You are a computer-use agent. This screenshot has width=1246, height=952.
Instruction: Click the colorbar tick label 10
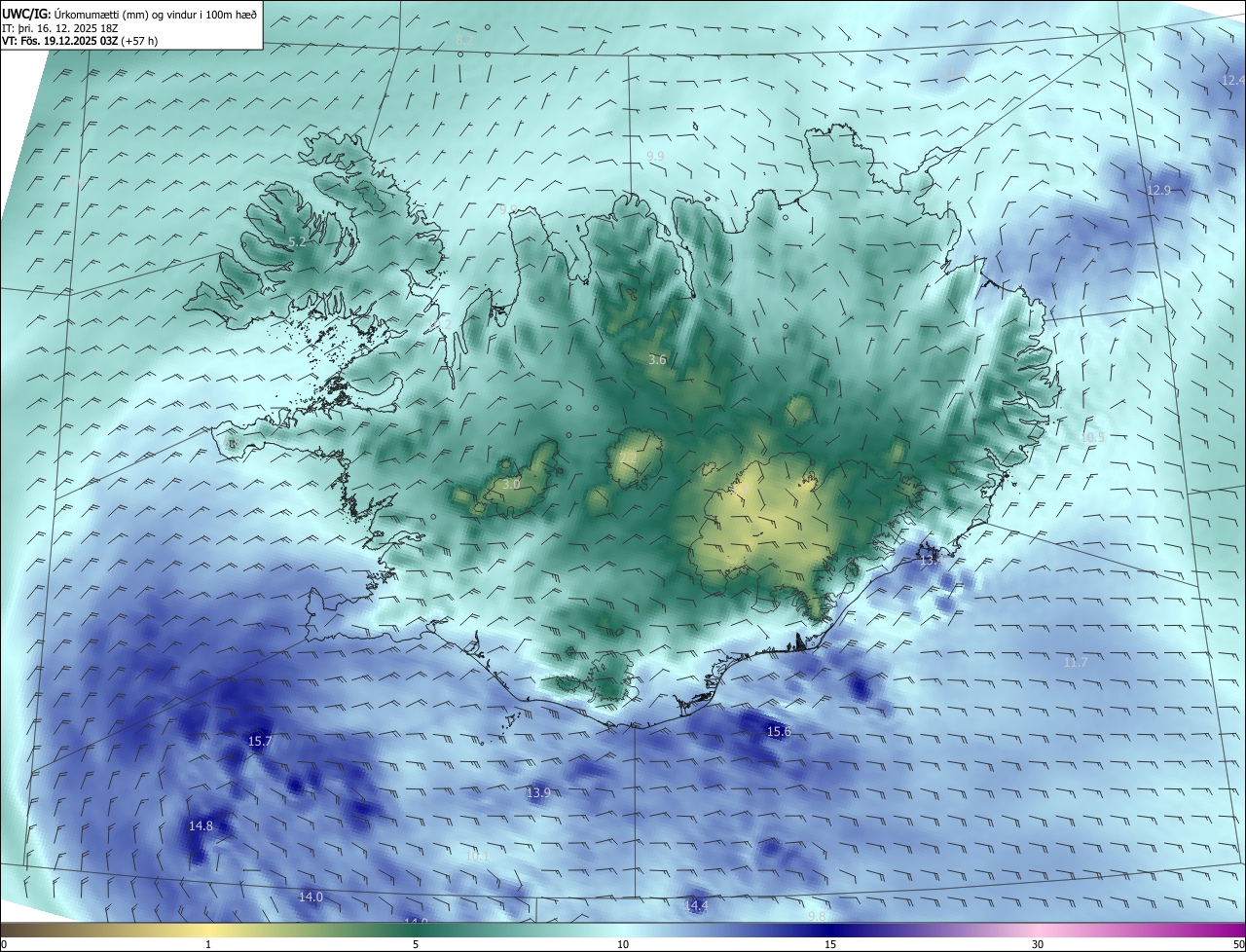tap(623, 944)
